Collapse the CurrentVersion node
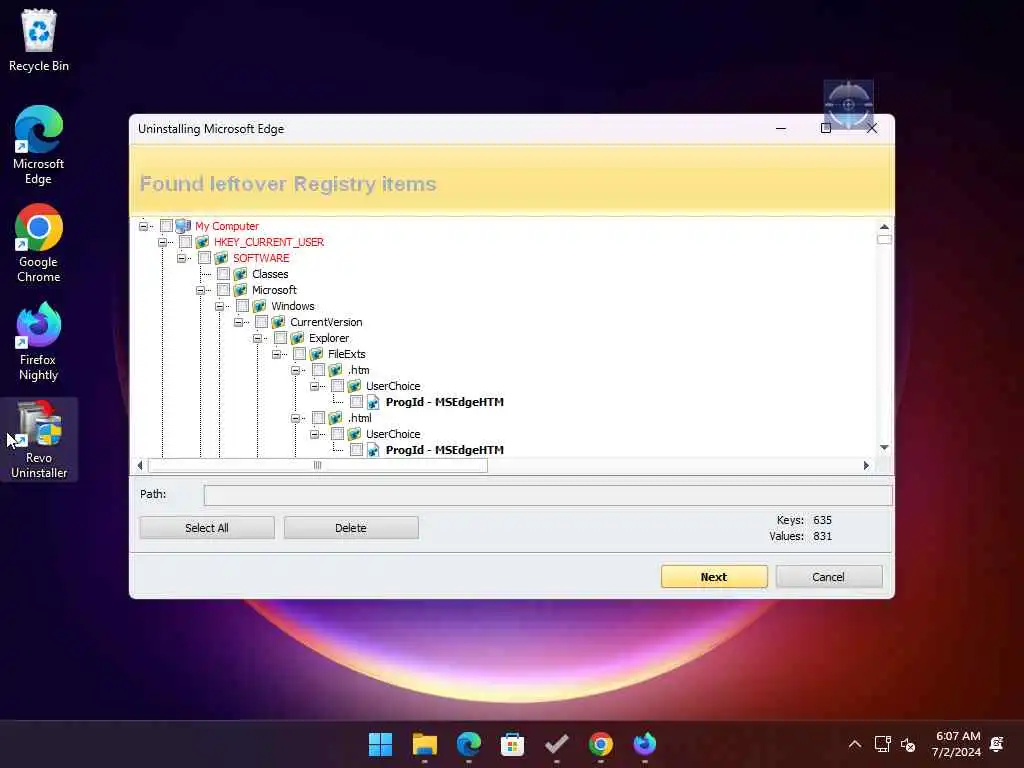This screenshot has width=1024, height=768. coord(238,322)
